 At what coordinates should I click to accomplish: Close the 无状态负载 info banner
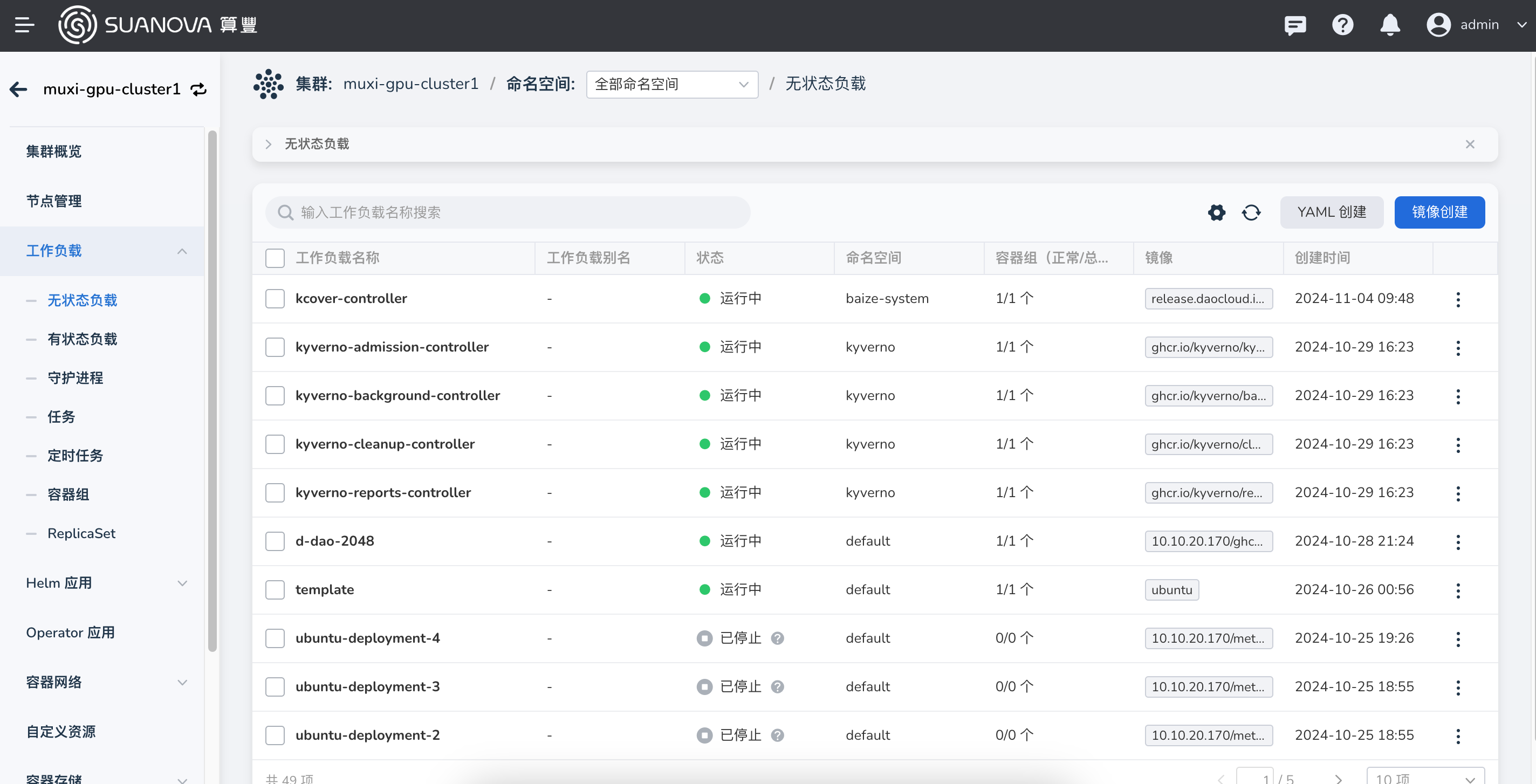coord(1470,145)
